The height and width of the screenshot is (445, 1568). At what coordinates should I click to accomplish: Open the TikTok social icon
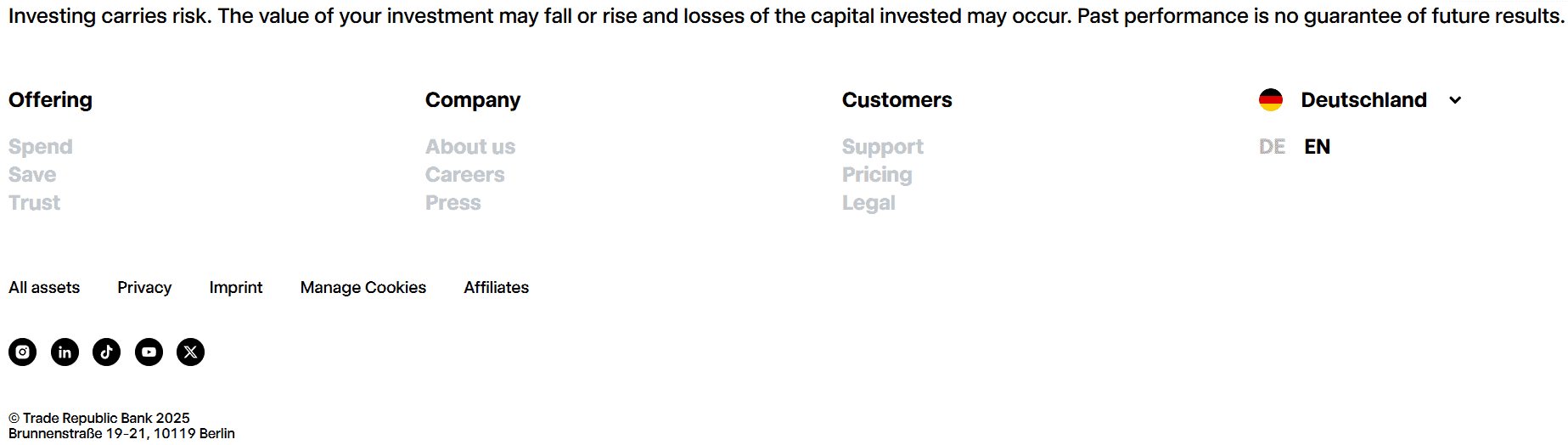pos(106,352)
